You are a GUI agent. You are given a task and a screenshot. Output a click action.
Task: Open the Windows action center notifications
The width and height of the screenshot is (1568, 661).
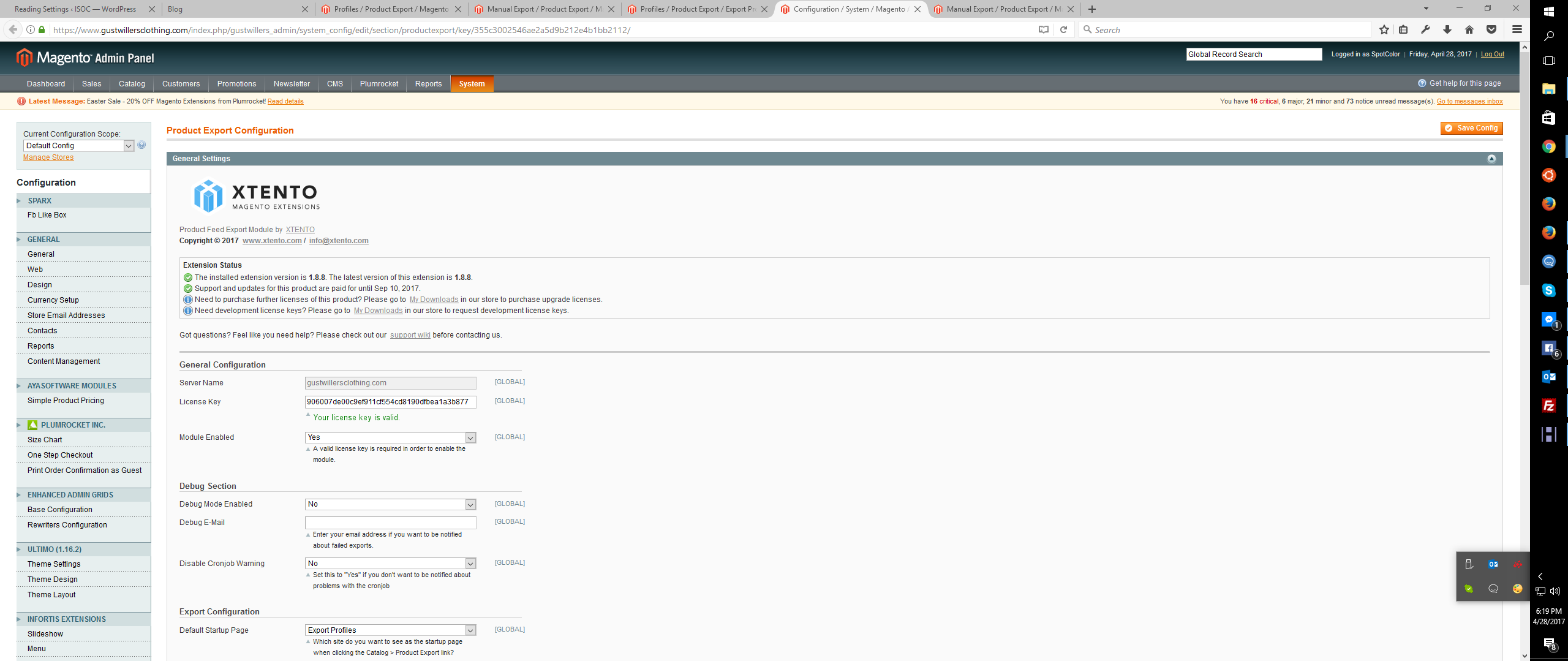point(1549,643)
